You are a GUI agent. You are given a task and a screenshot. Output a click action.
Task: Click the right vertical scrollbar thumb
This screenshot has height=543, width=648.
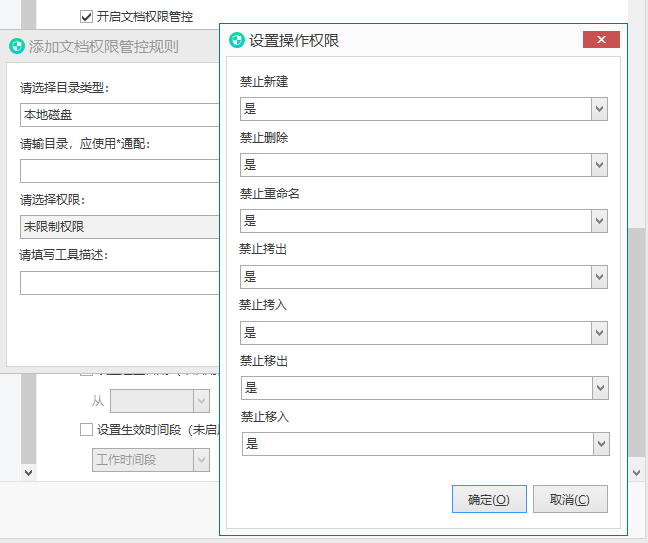tap(636, 342)
